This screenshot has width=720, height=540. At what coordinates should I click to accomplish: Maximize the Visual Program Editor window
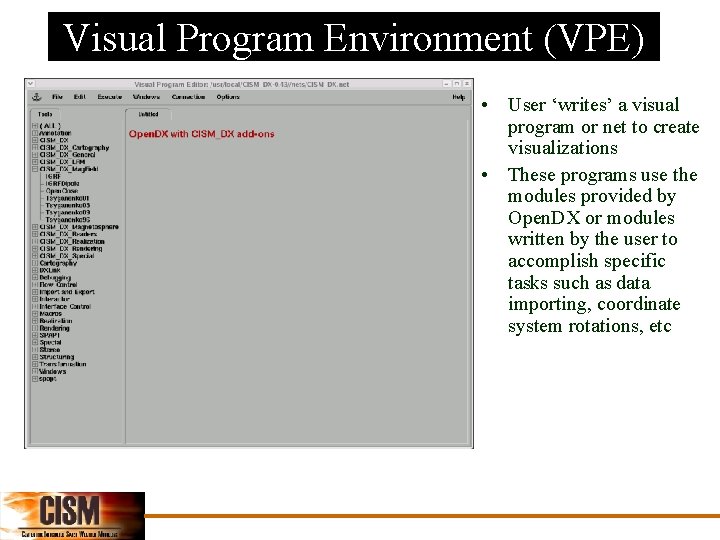point(456,84)
